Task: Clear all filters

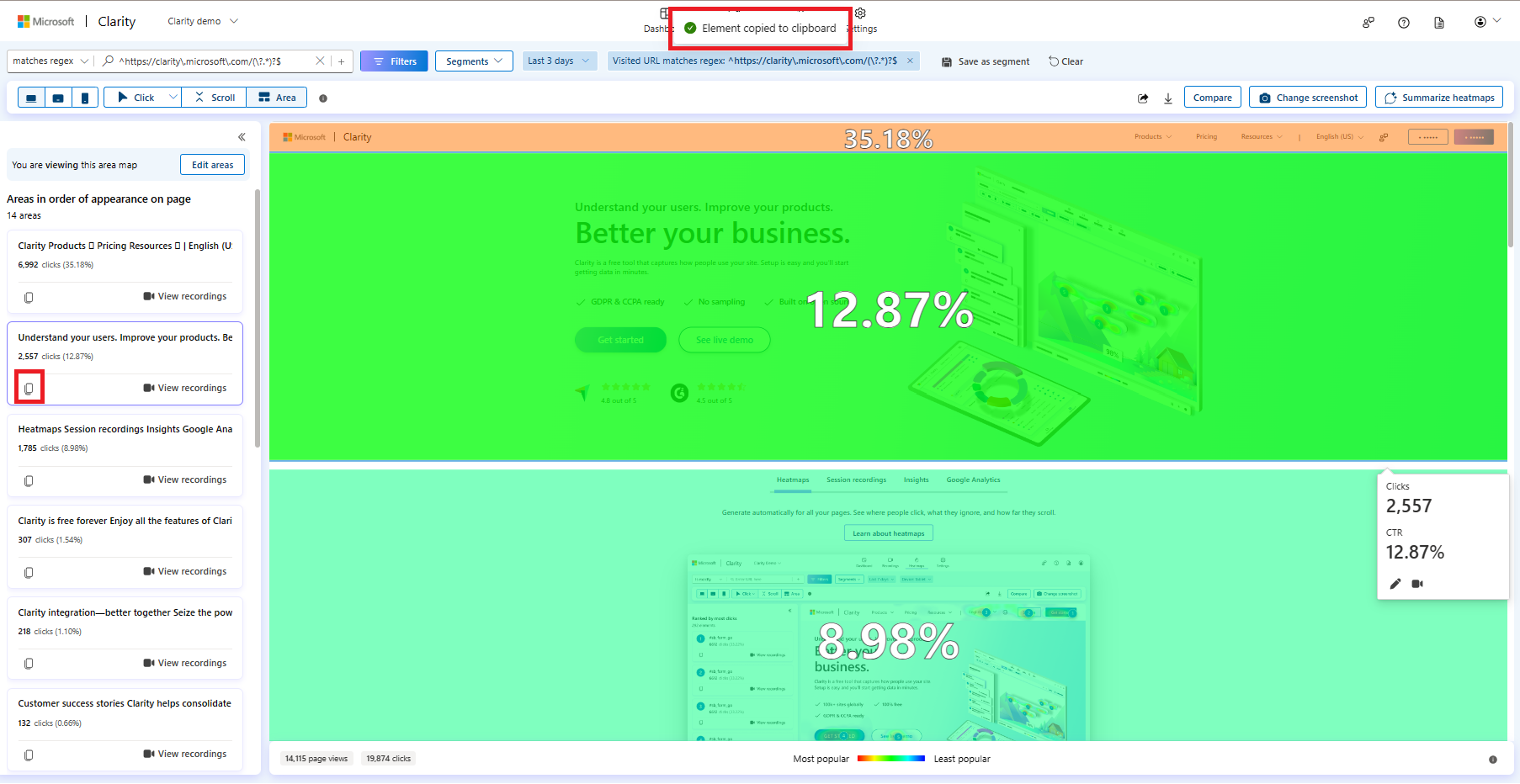Action: click(x=1066, y=61)
